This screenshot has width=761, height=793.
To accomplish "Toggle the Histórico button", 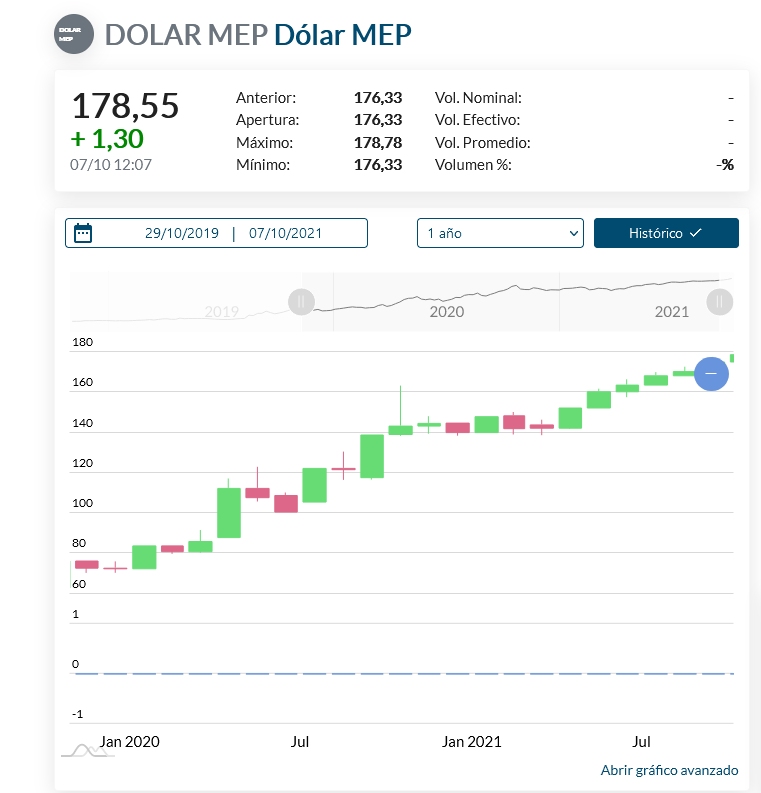I will [665, 233].
